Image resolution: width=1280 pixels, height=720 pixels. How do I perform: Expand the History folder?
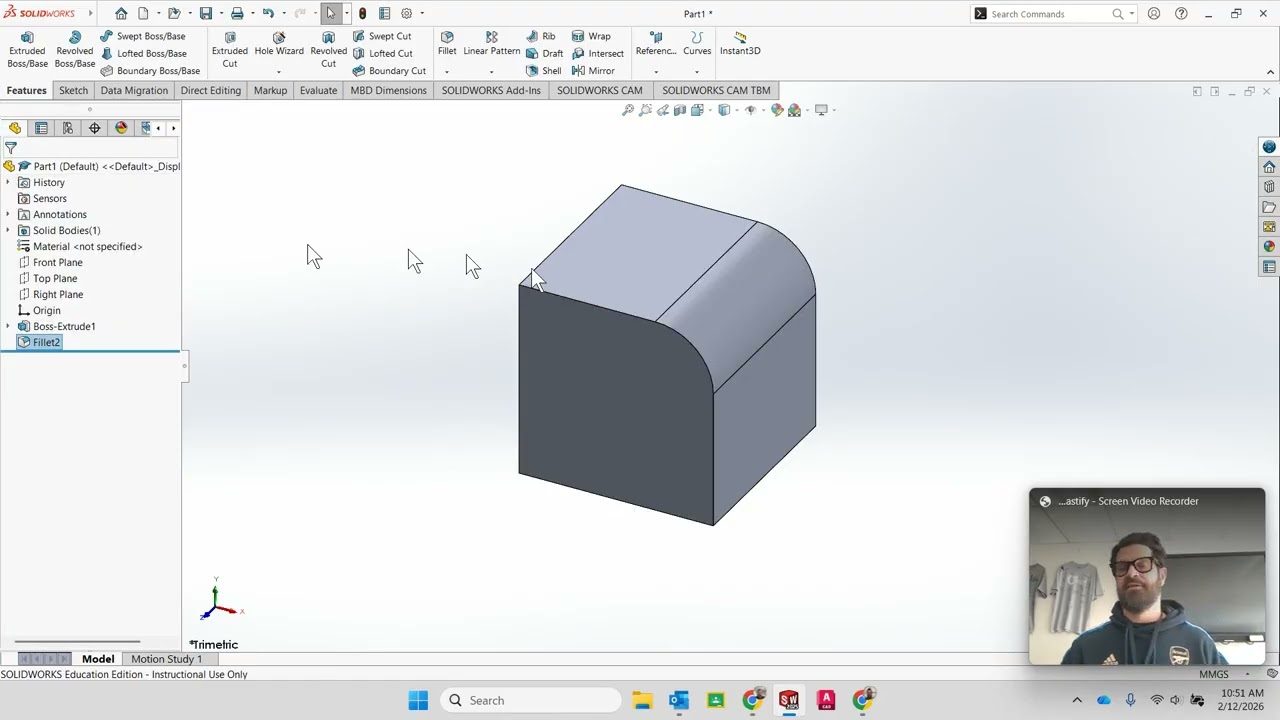(8, 182)
